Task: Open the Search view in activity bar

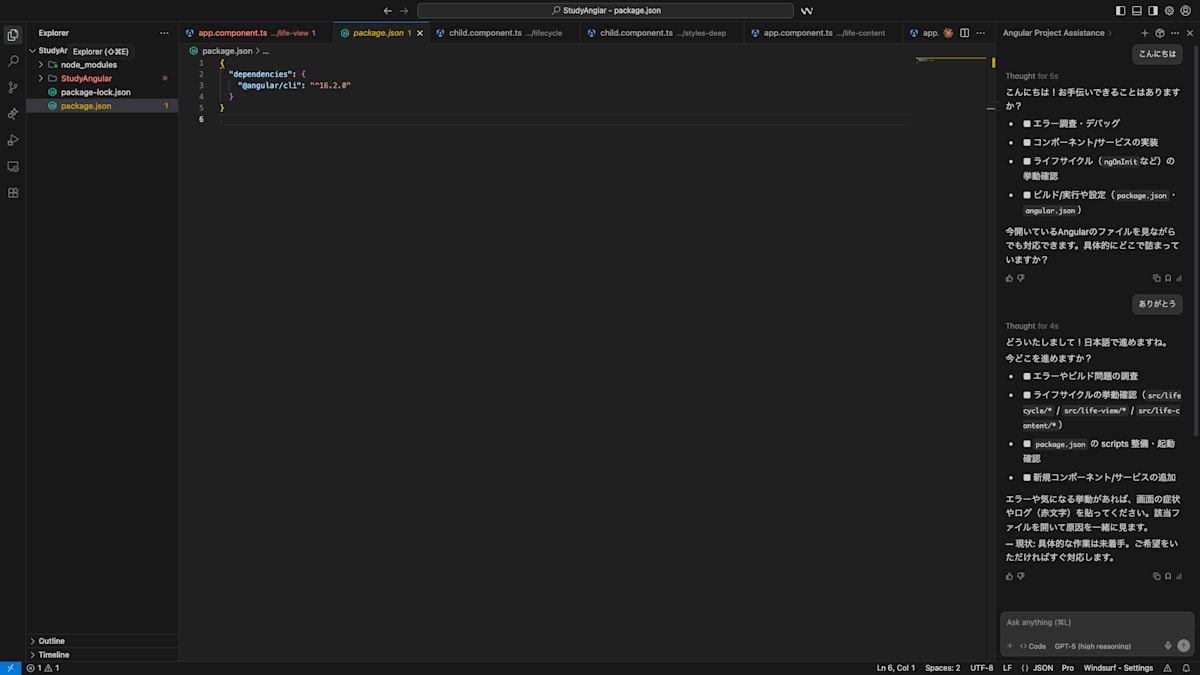Action: point(13,61)
